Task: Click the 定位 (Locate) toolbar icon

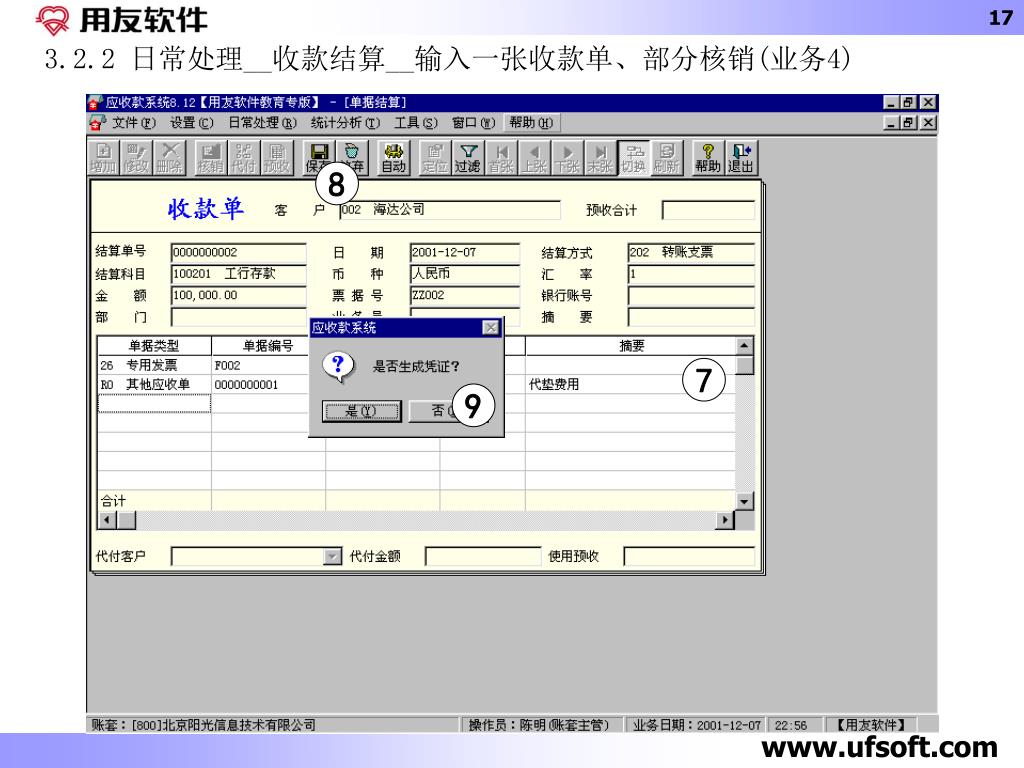Action: point(434,158)
